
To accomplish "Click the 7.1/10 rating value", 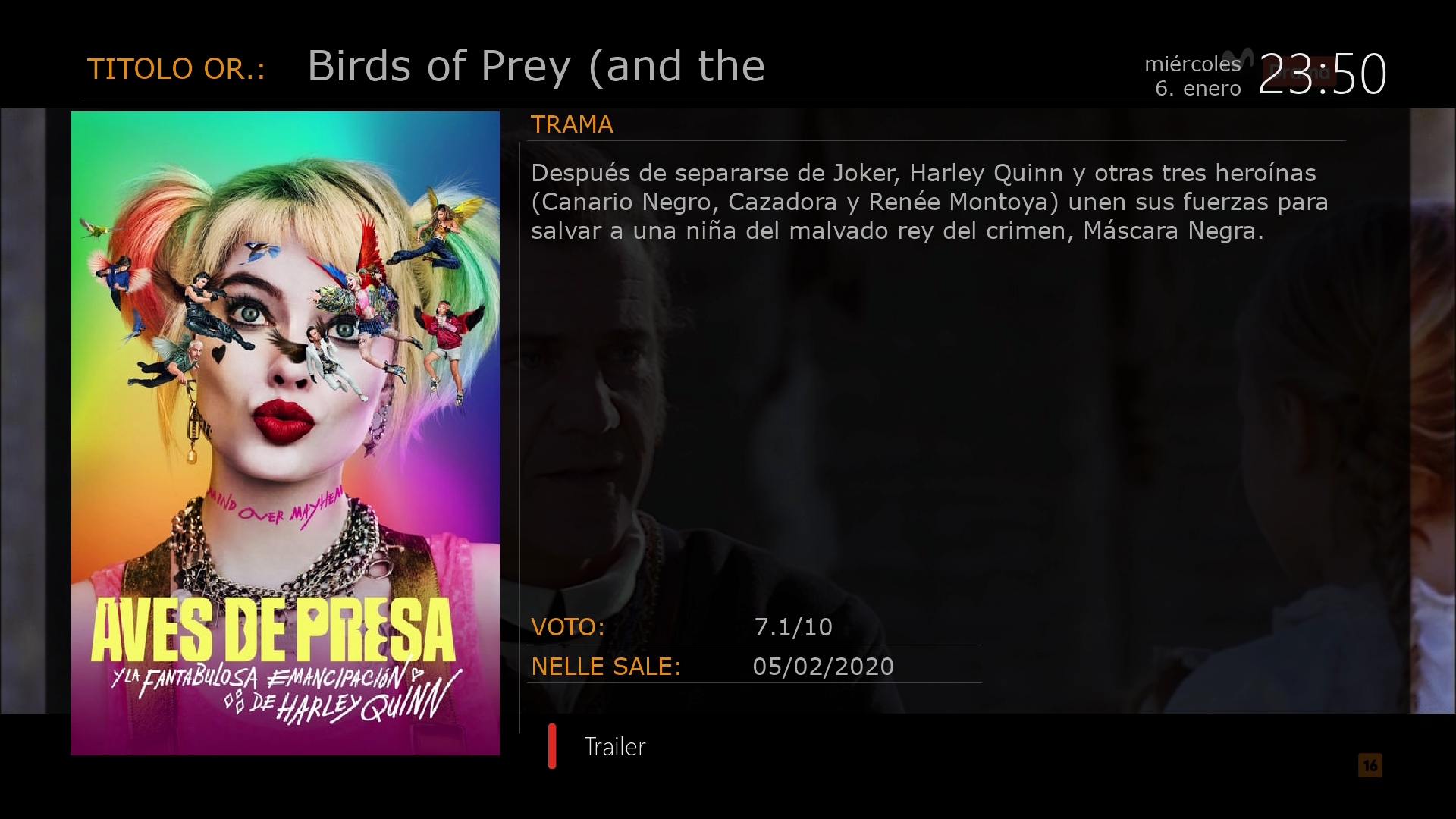I will pos(793,627).
